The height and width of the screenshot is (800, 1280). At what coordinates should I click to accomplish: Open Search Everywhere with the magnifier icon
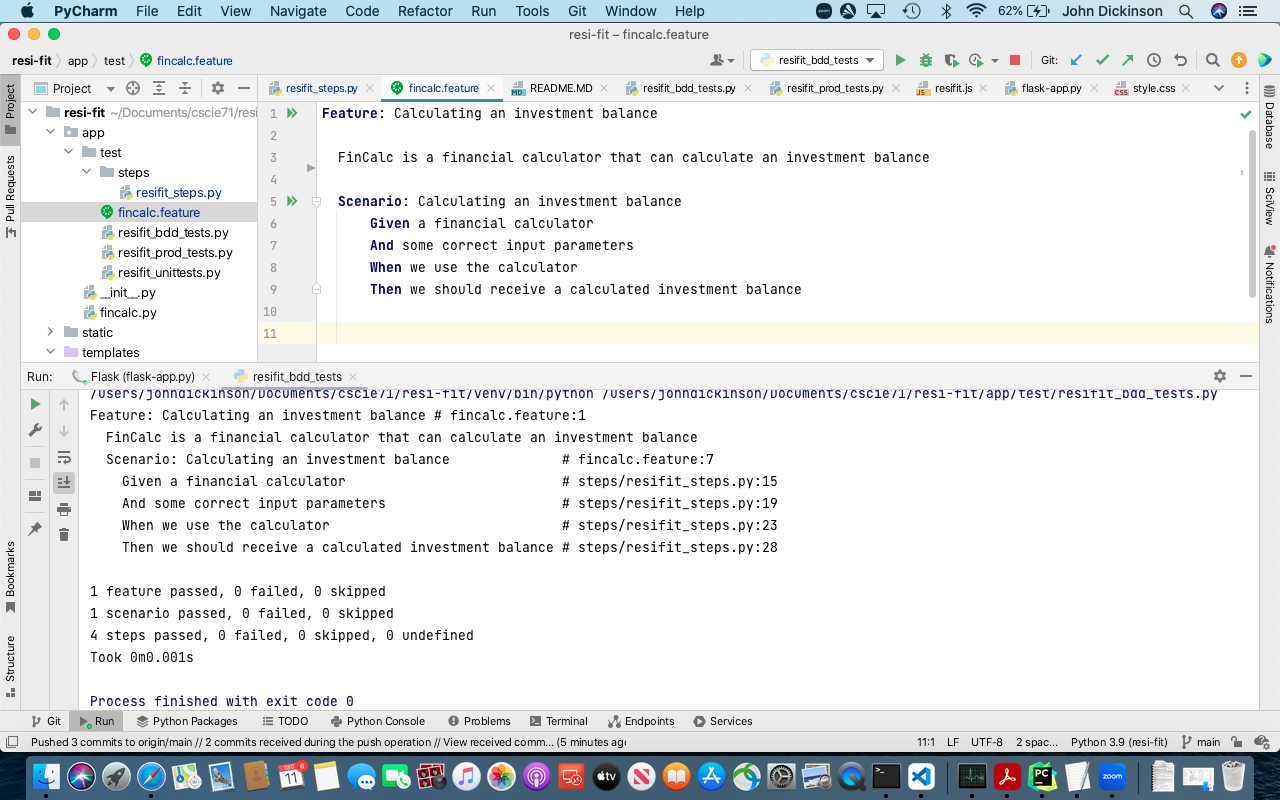1211,59
